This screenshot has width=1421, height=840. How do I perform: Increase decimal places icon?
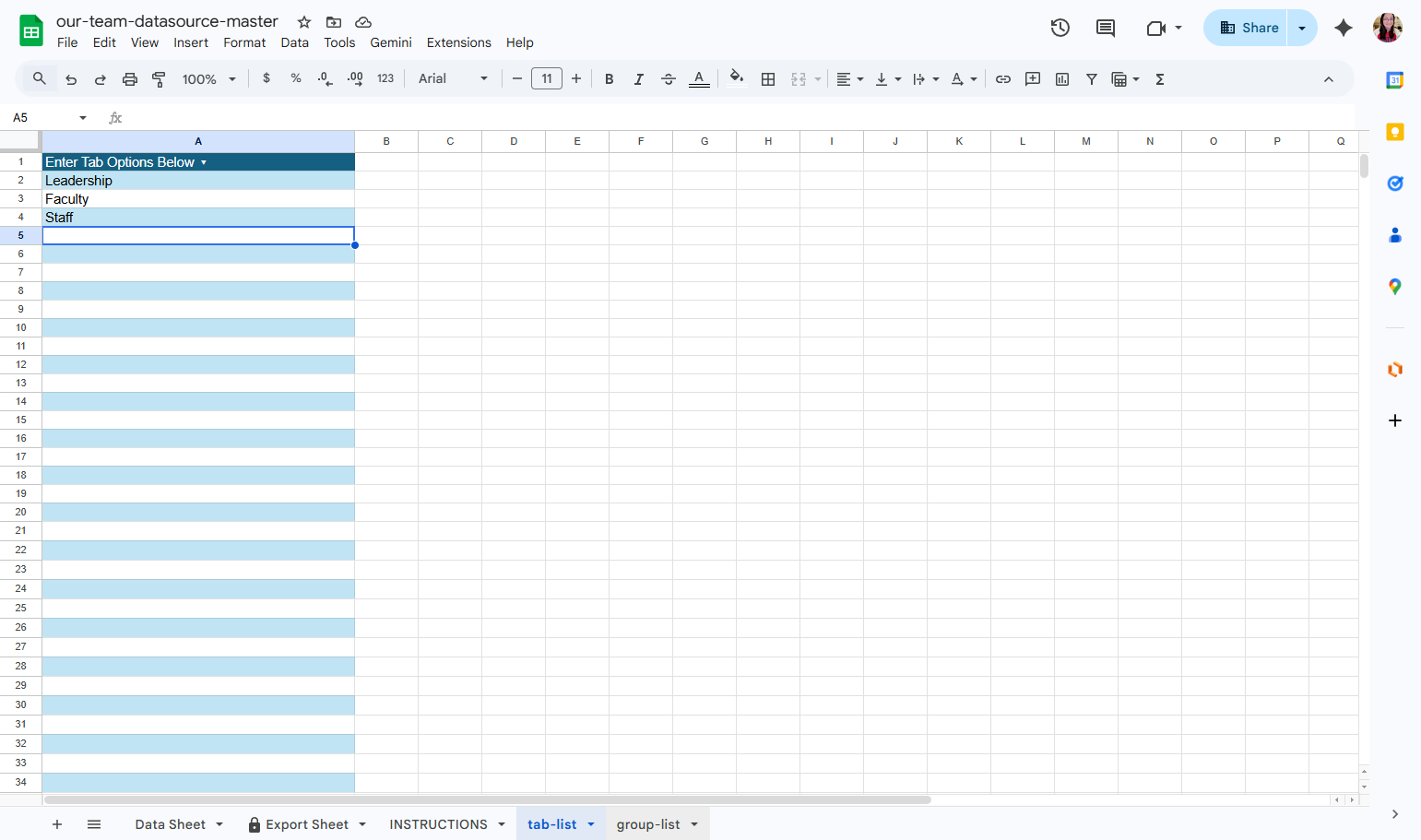click(x=355, y=78)
